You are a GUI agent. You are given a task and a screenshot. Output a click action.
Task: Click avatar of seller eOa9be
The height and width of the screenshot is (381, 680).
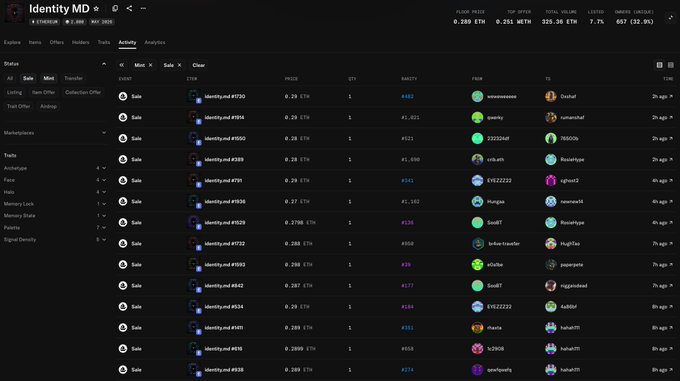(477, 264)
